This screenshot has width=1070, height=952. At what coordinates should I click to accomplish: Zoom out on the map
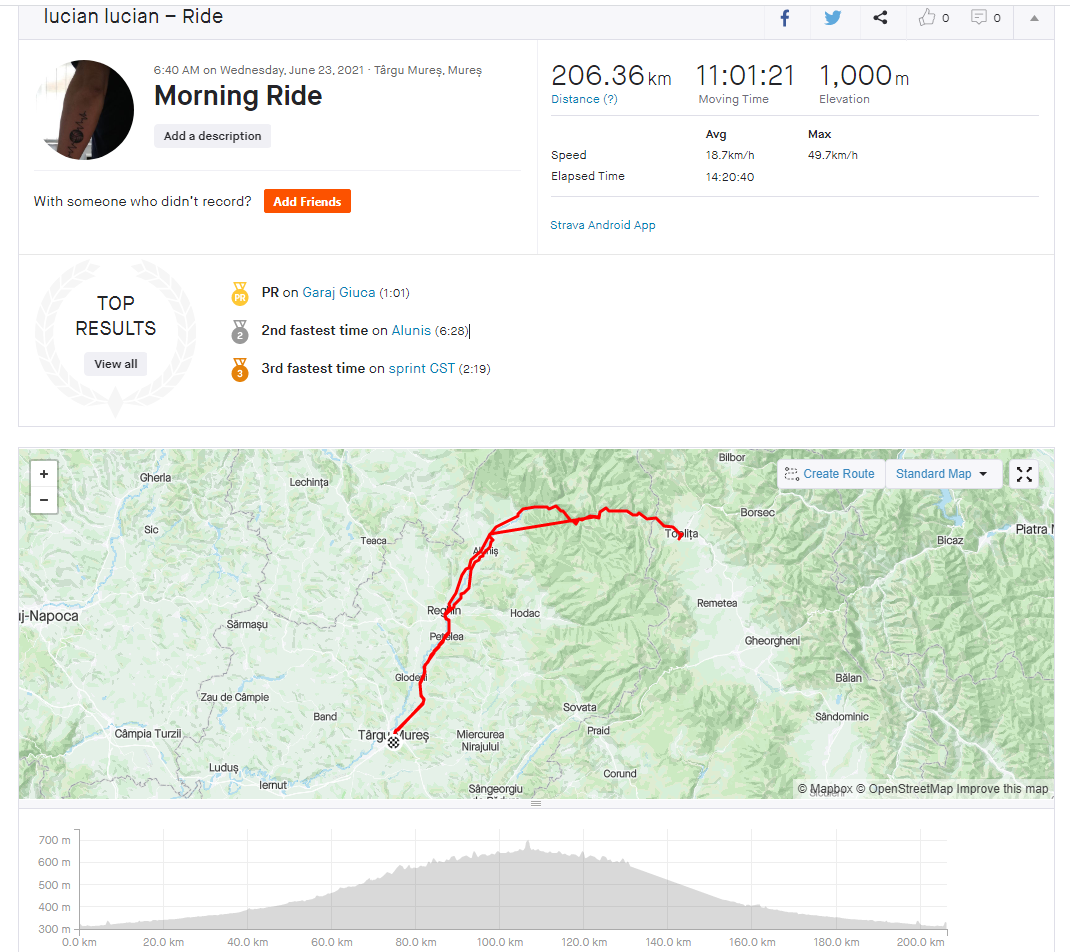[x=44, y=499]
